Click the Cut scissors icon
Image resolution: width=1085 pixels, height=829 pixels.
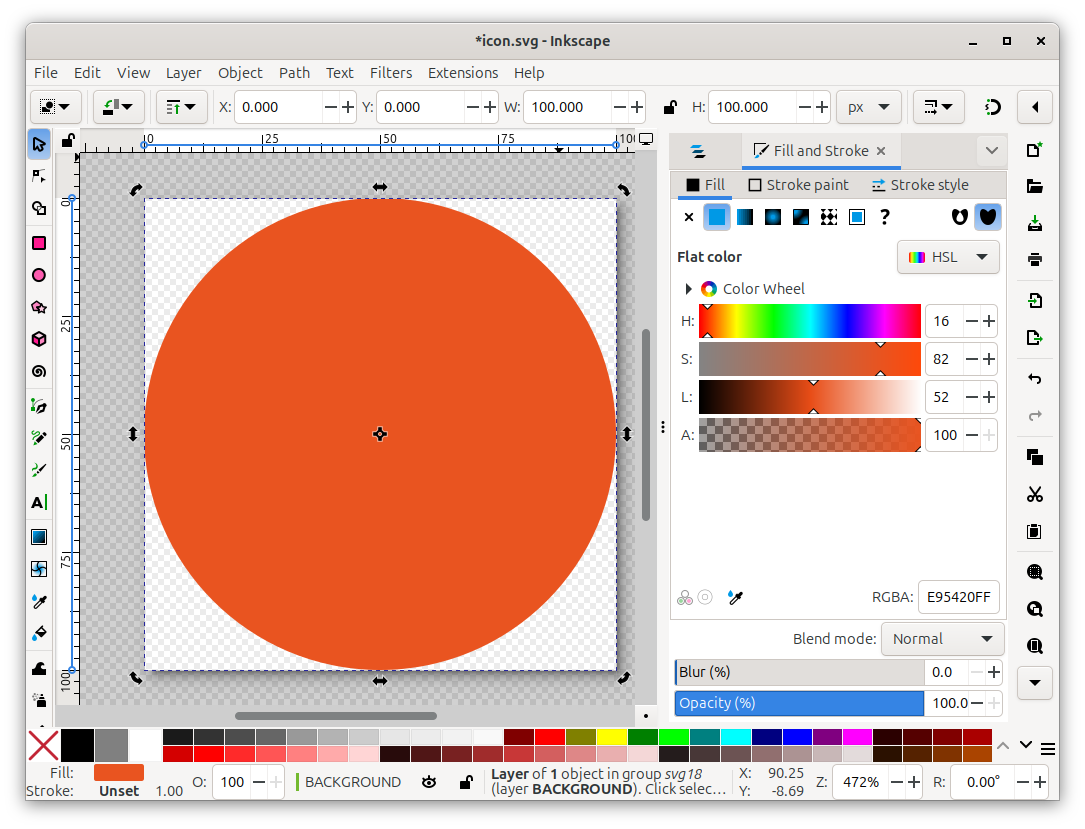[x=1034, y=494]
